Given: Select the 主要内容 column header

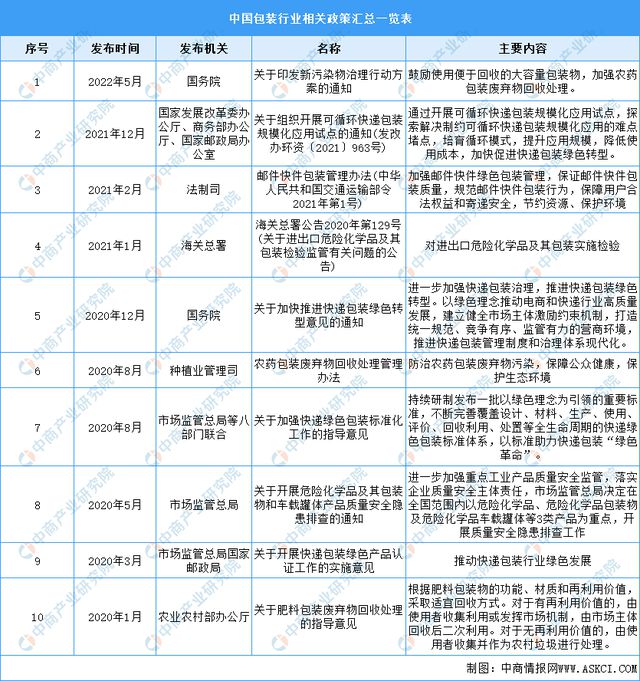Looking at the screenshot, I should click(x=522, y=49).
